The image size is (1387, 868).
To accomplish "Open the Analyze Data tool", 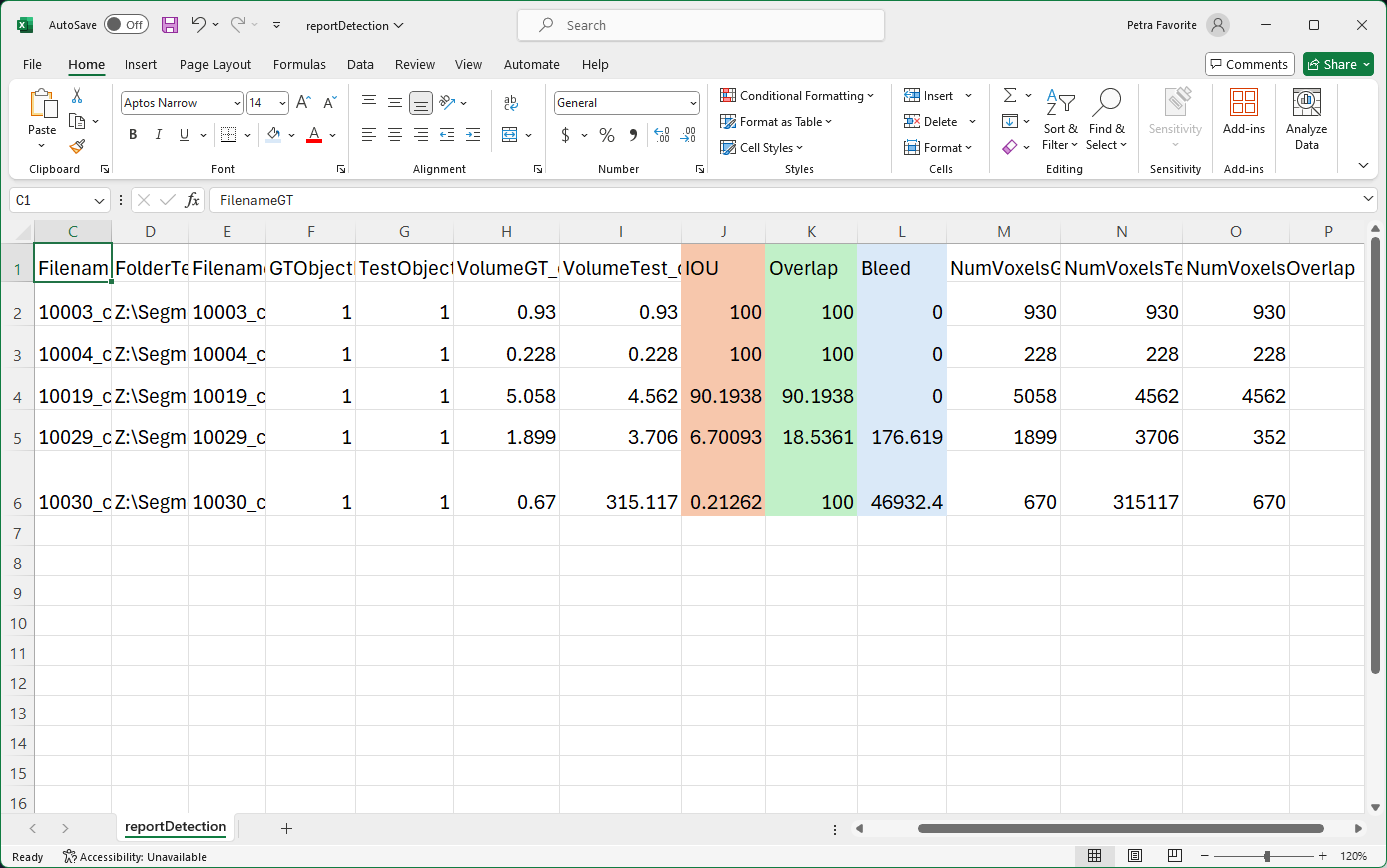I will coord(1306,119).
